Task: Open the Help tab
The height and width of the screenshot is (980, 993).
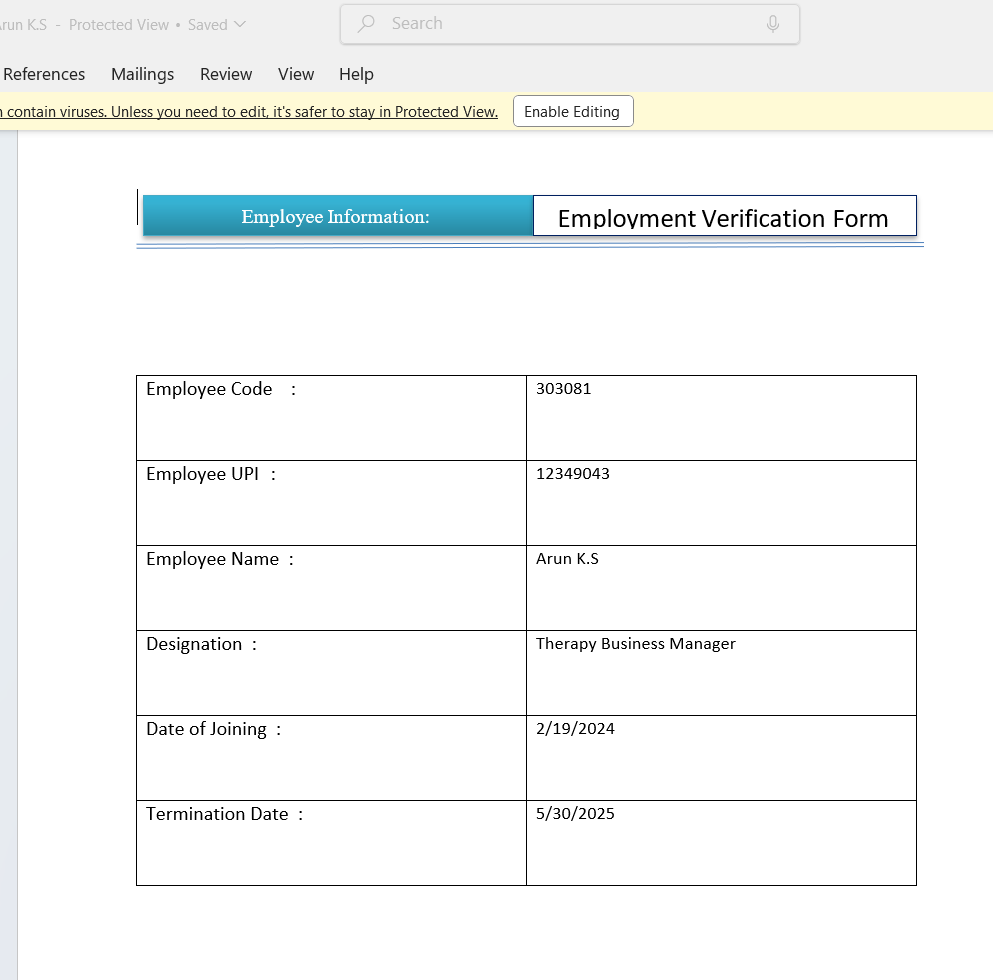Action: click(x=356, y=74)
